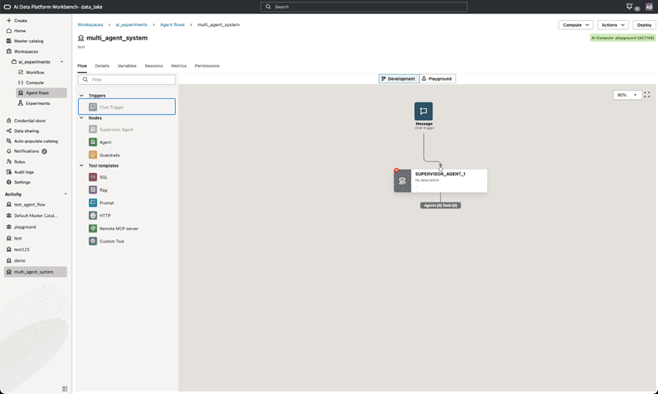Switch canvas to Development mode
Viewport: 658px width, 394px height.
coord(399,78)
